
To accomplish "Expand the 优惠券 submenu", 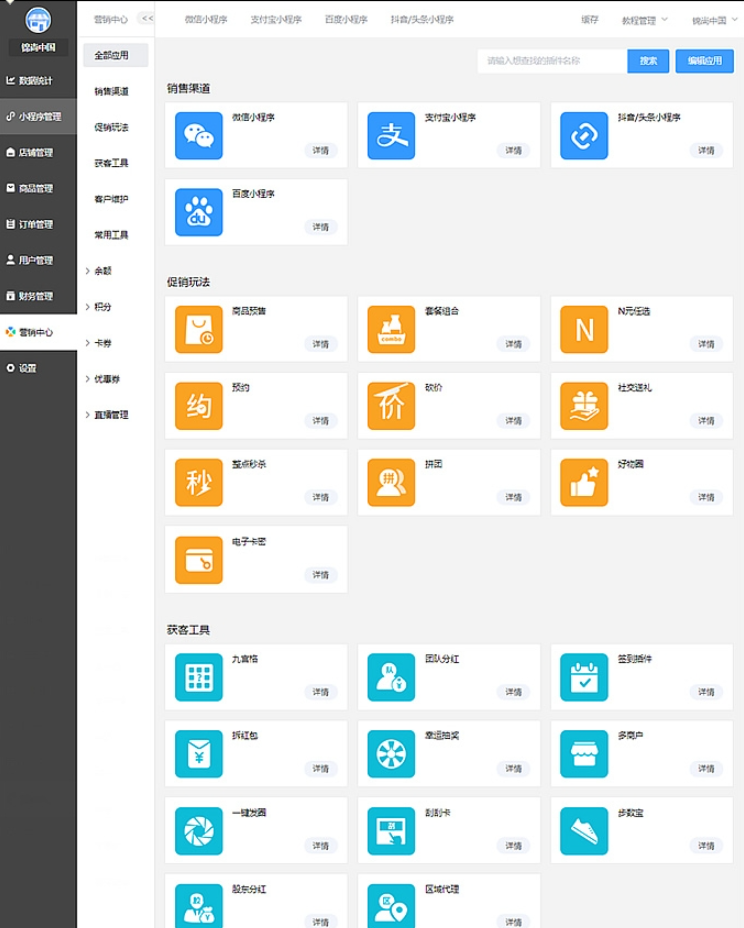I will (102, 379).
